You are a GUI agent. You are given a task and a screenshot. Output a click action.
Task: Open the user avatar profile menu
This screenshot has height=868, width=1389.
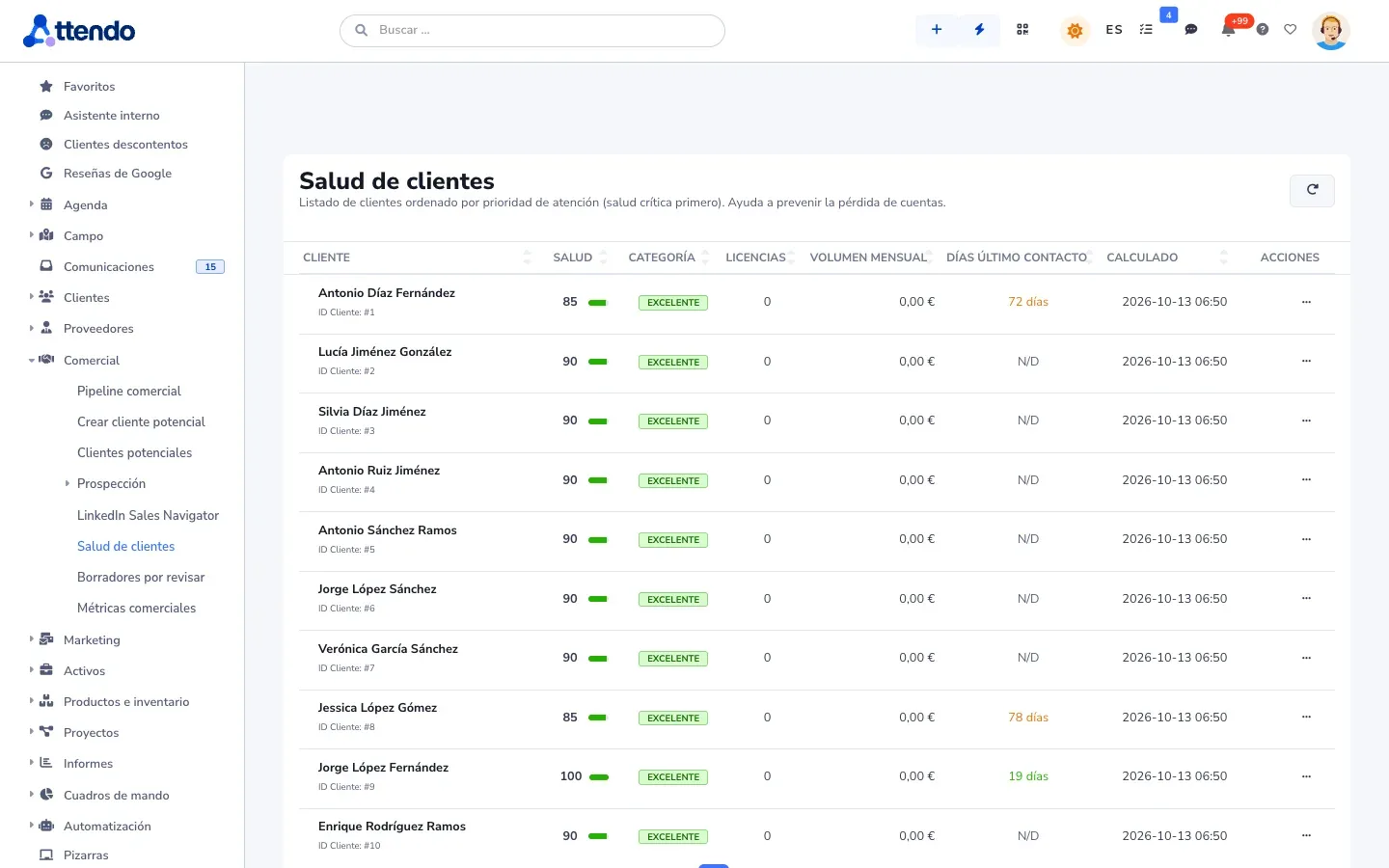coord(1331,31)
